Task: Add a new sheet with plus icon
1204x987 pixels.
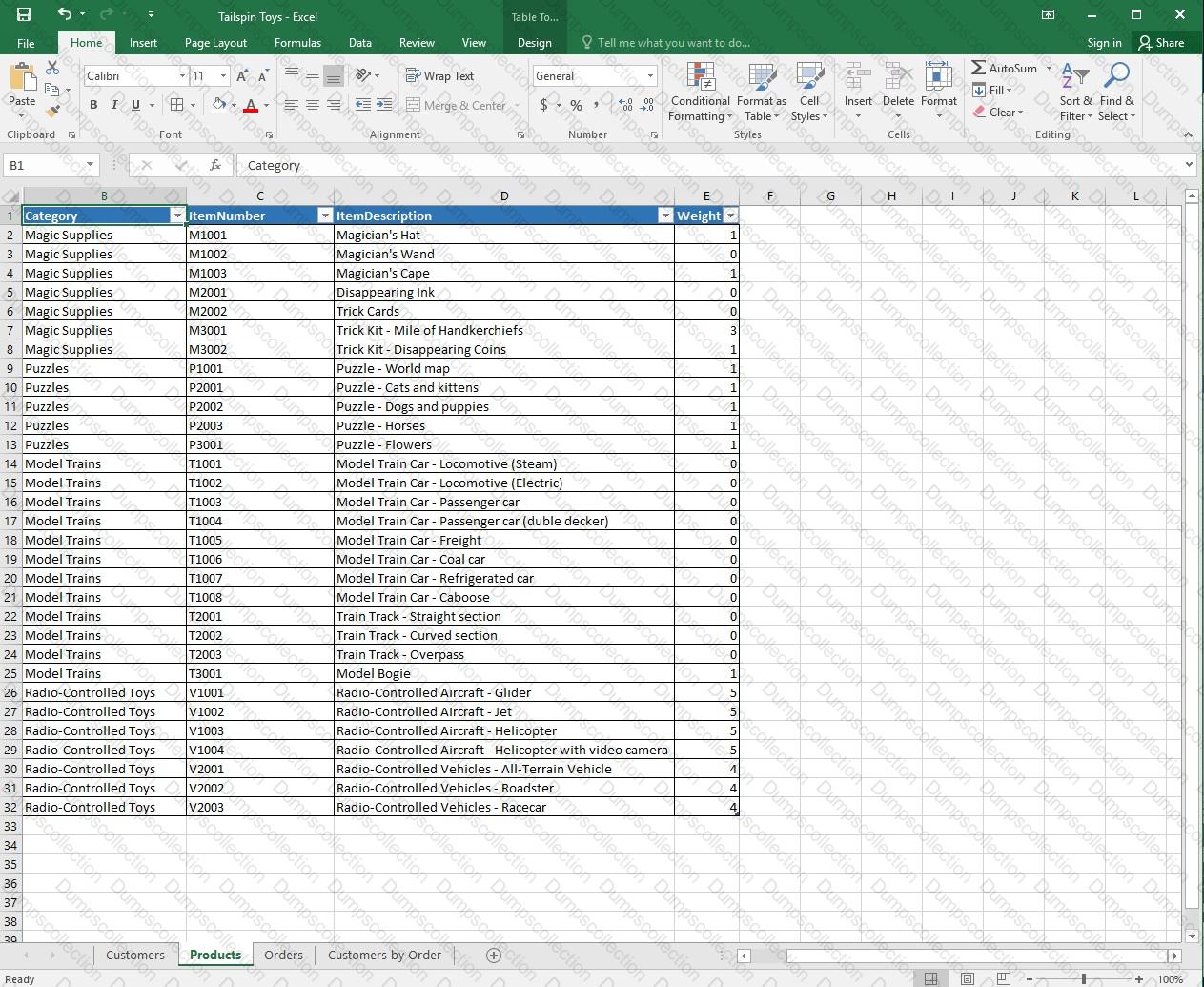Action: [494, 955]
